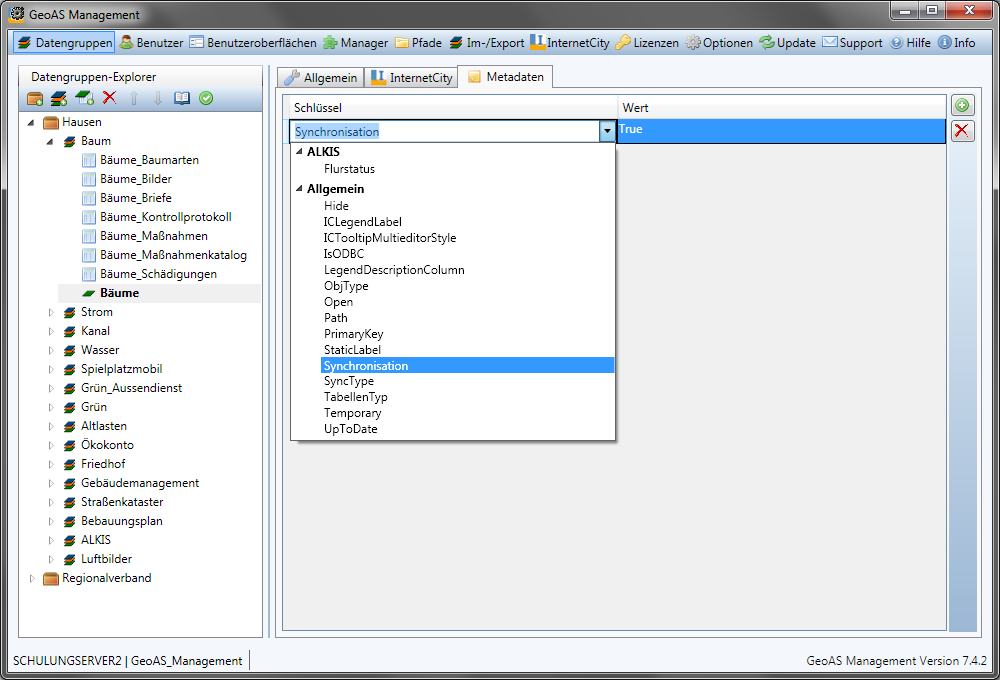The width and height of the screenshot is (1000, 680).
Task: Click the open book icon in explorer toolbar
Action: [182, 98]
